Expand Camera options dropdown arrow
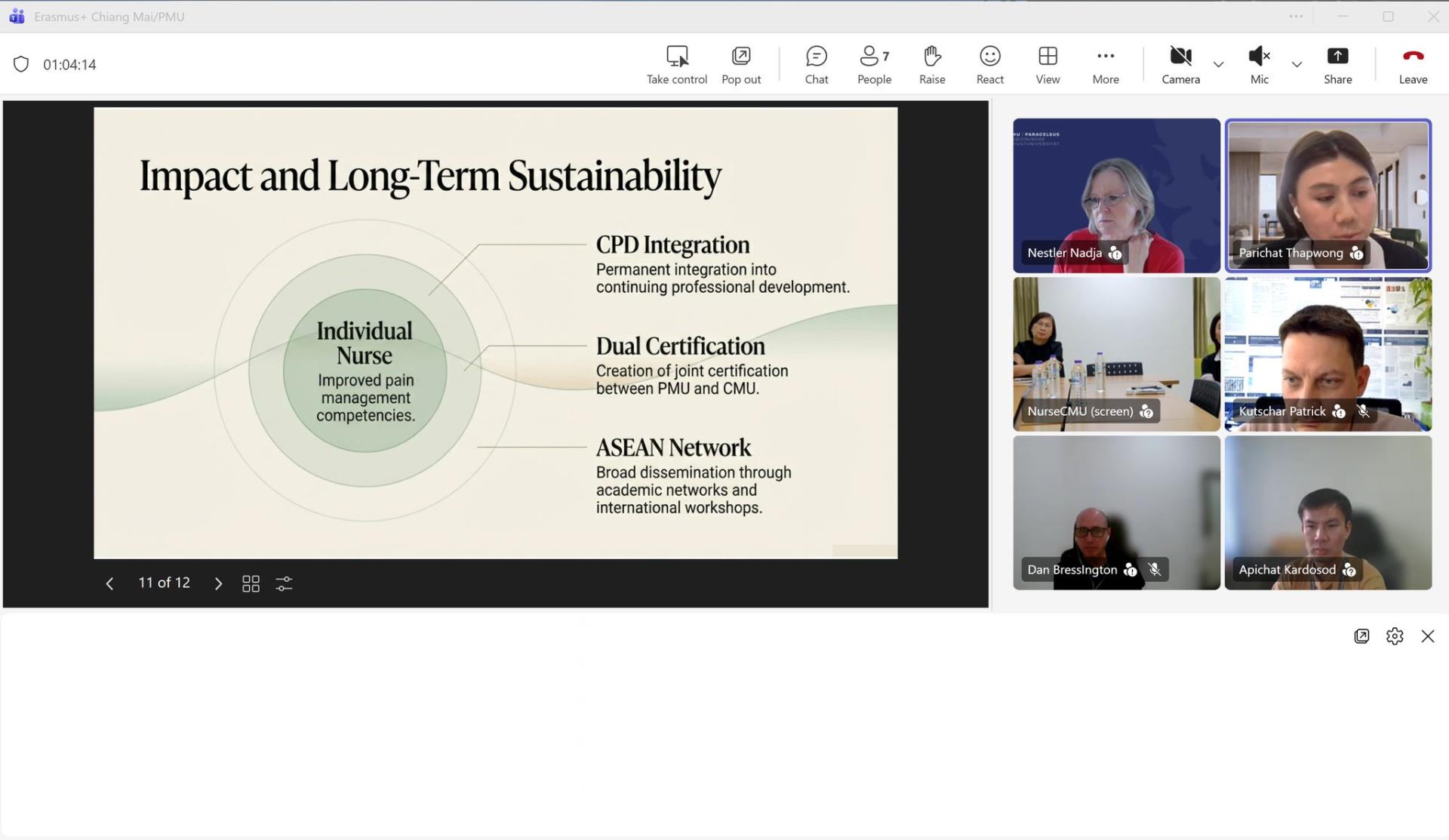Viewport: 1449px width, 840px height. [x=1218, y=65]
